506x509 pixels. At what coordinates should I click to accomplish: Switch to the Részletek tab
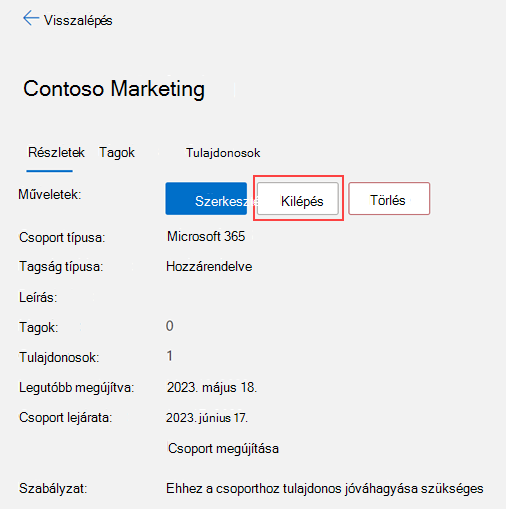point(56,153)
